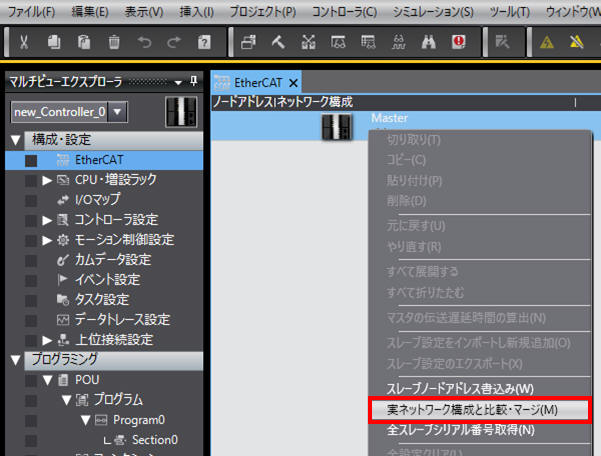Choose 全スレーブシリアル番号取得(N) from context menu
601x456 pixels.
(x=461, y=430)
